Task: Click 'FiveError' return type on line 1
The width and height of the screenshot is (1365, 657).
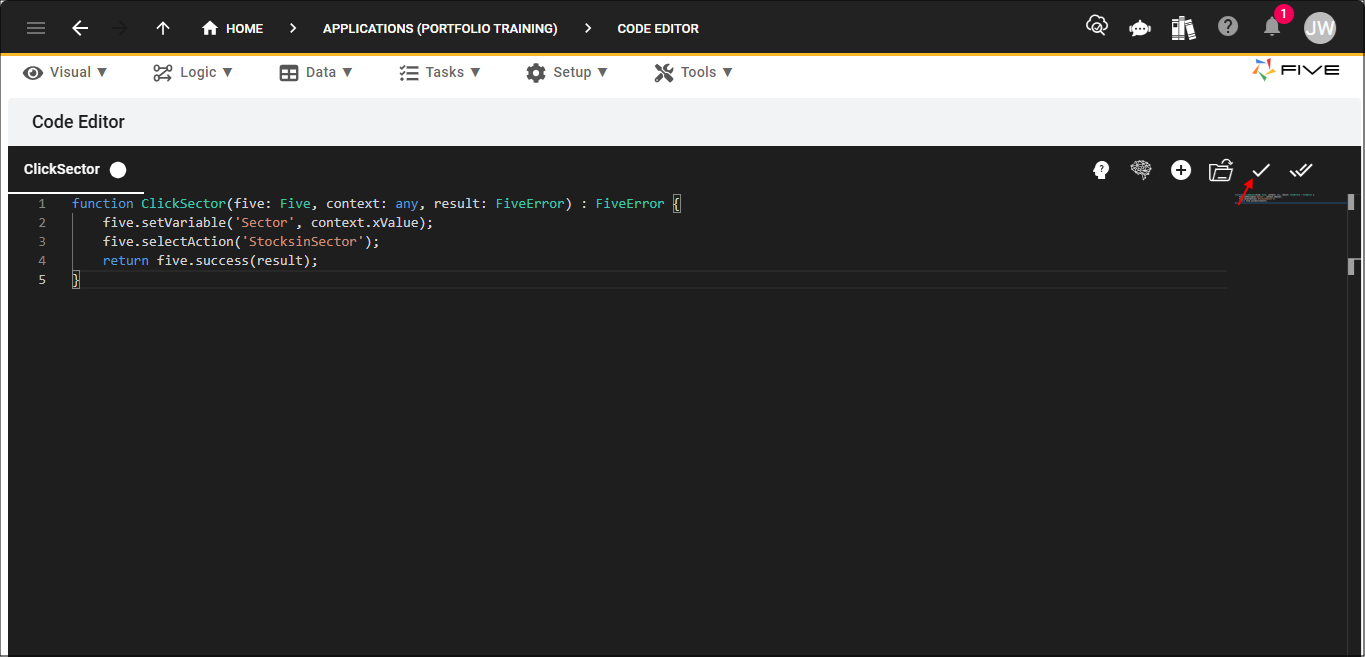Action: 630,203
